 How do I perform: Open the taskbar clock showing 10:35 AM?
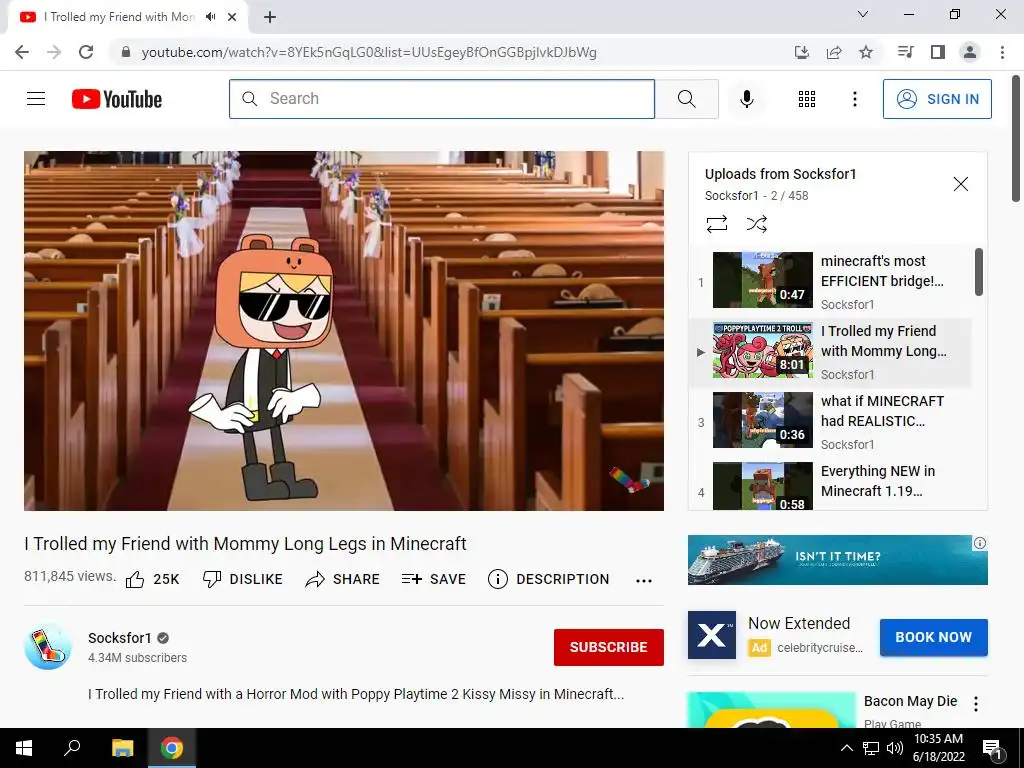tap(938, 748)
